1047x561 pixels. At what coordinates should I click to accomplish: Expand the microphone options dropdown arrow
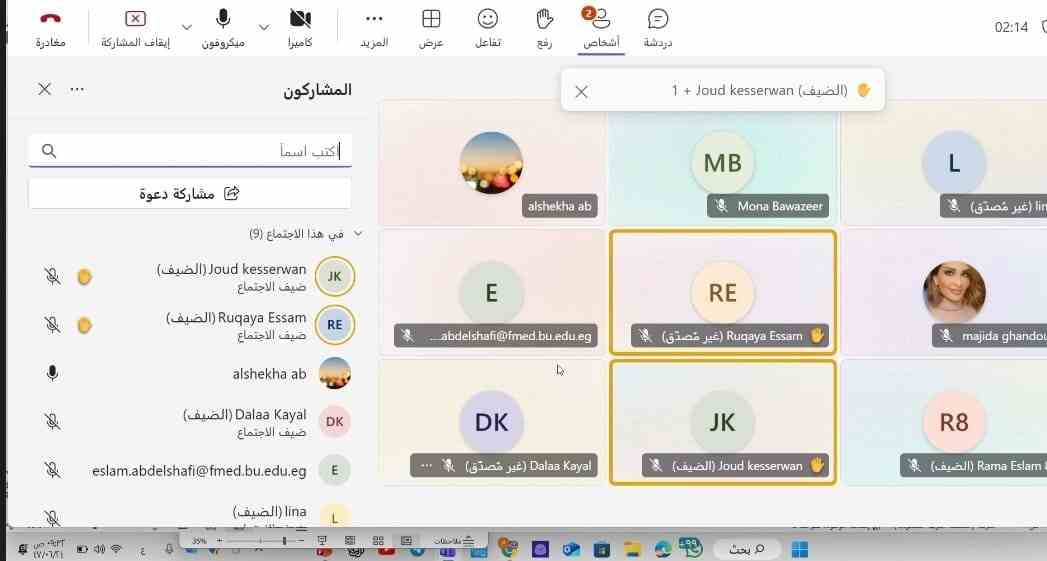[187, 27]
